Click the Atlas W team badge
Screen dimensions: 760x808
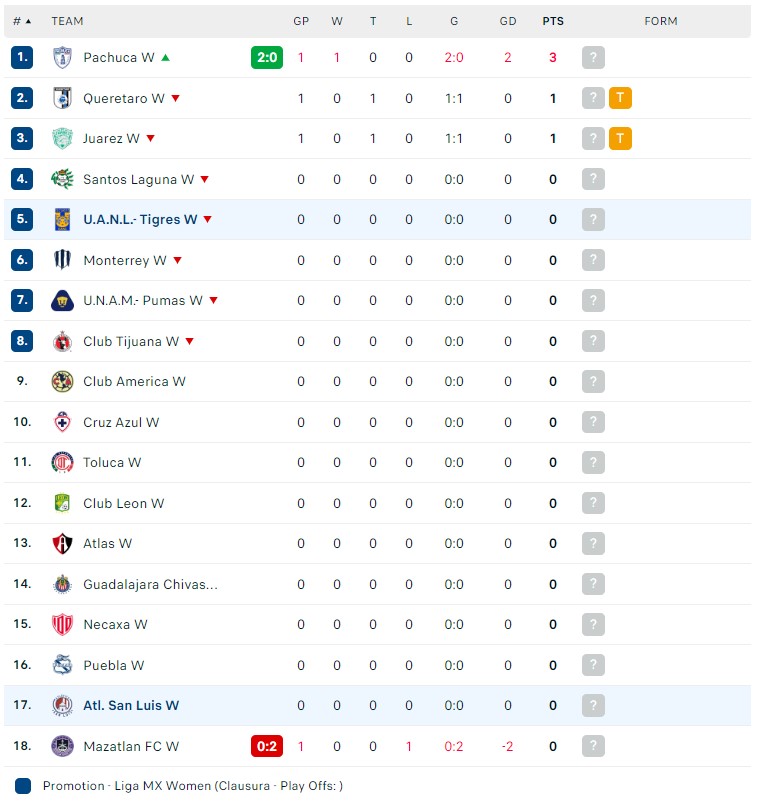tap(61, 543)
